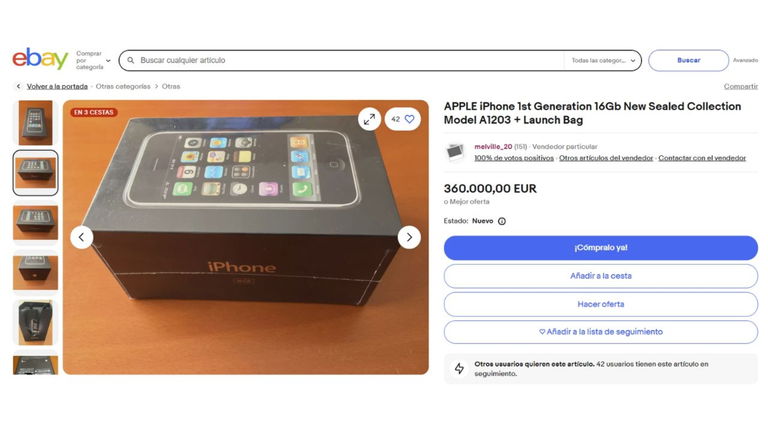The height and width of the screenshot is (432, 768).
Task: Select the launch bag thumbnail image
Action: point(35,323)
